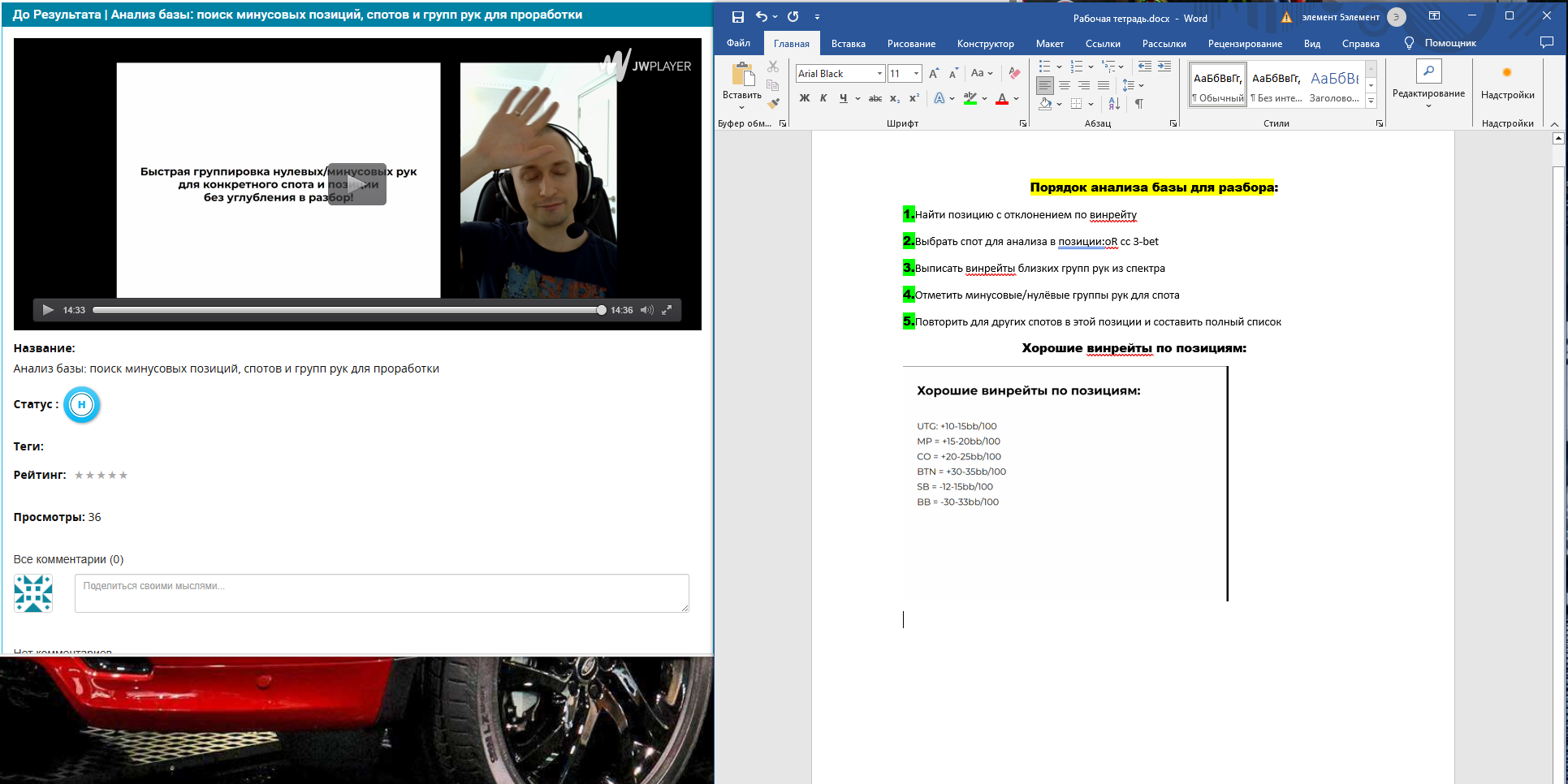Expand the styles gallery

coord(1371,101)
